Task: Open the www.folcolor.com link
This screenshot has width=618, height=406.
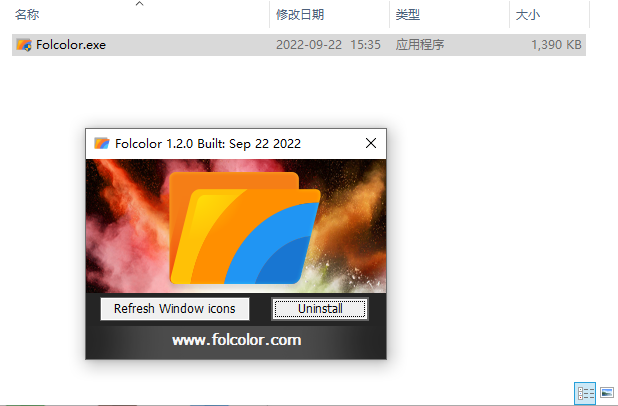Action: (x=236, y=340)
